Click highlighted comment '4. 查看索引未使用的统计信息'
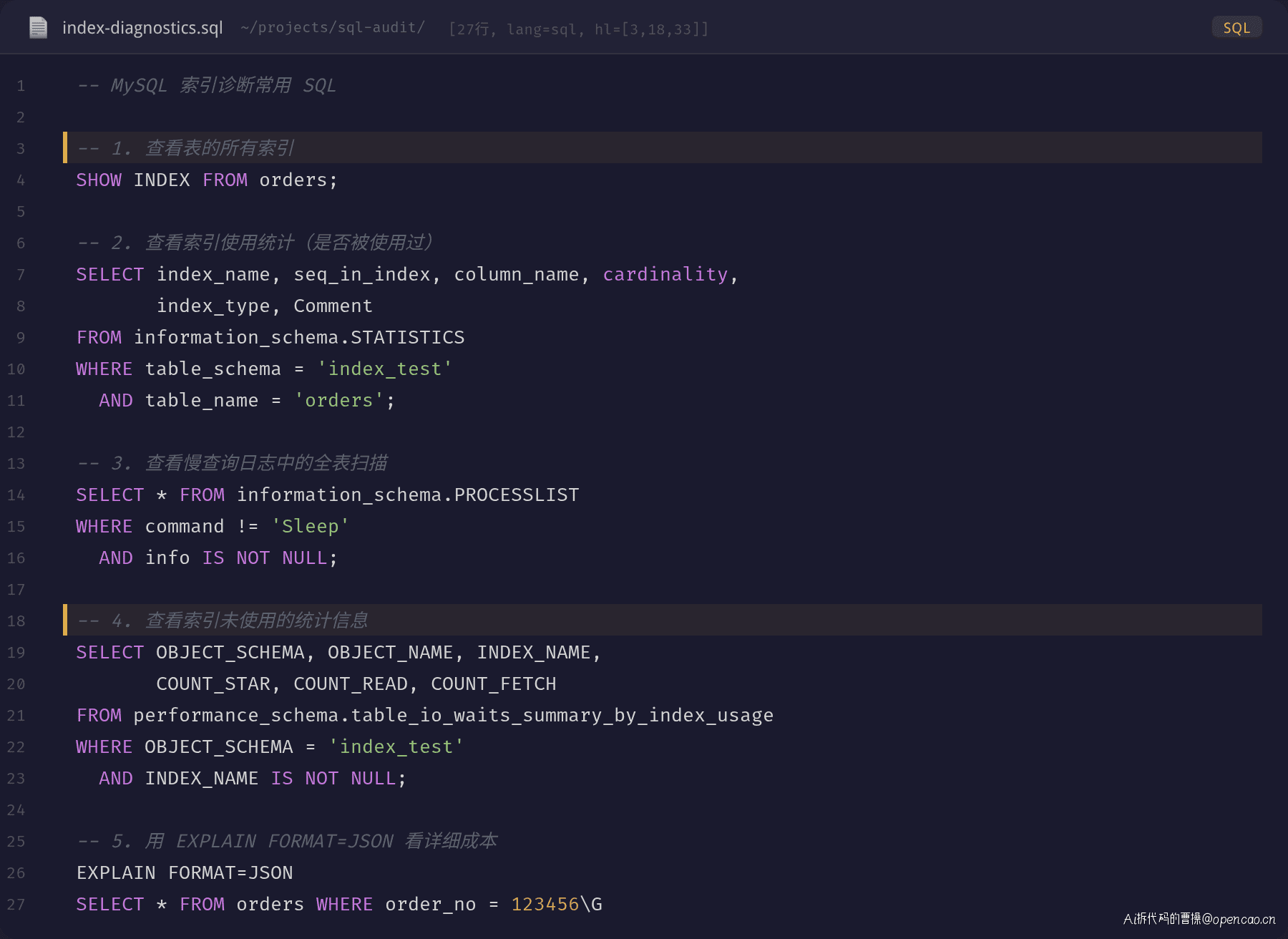The height and width of the screenshot is (939, 1288). (x=240, y=621)
